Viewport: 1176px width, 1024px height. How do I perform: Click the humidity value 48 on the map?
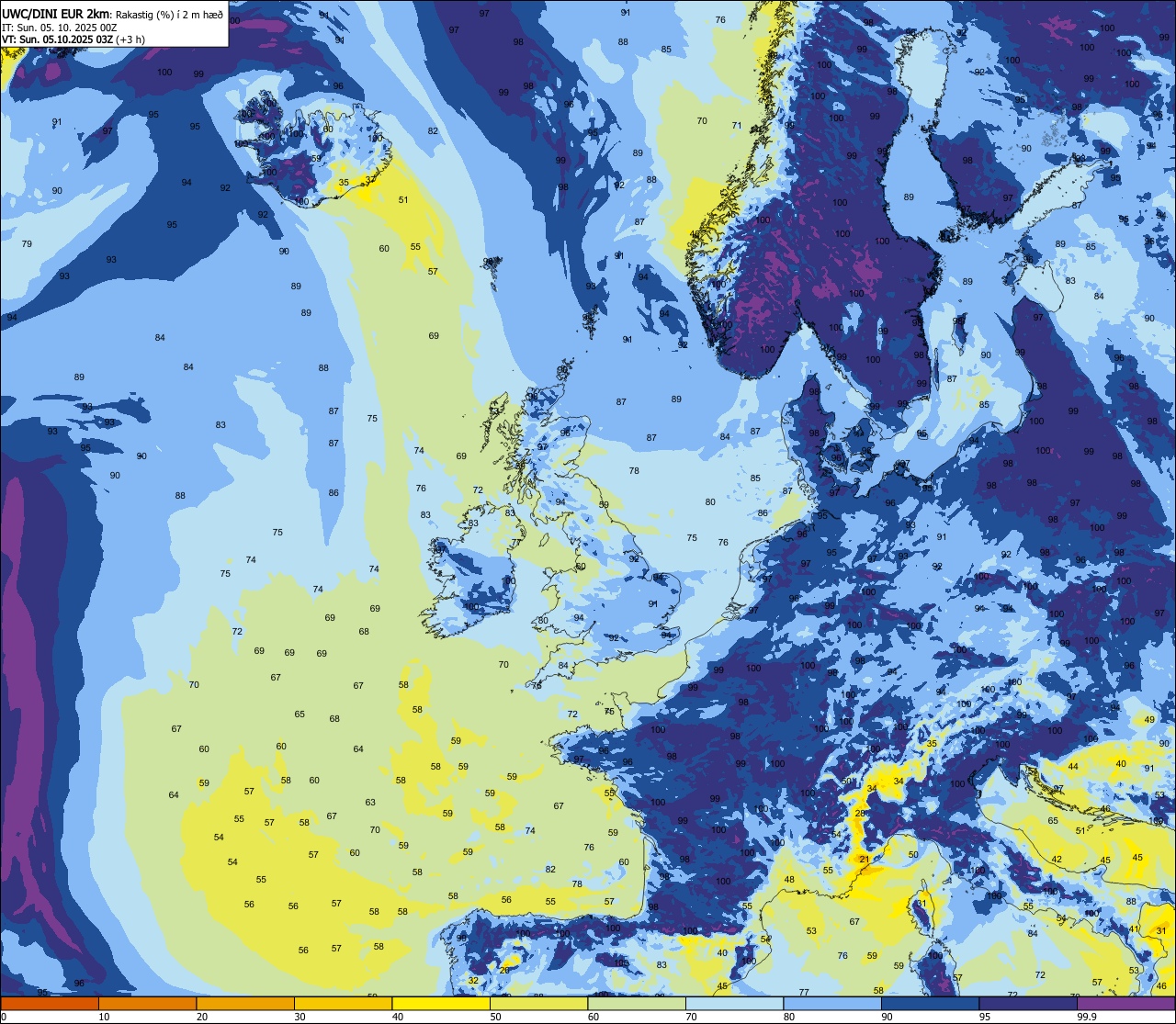click(x=789, y=880)
